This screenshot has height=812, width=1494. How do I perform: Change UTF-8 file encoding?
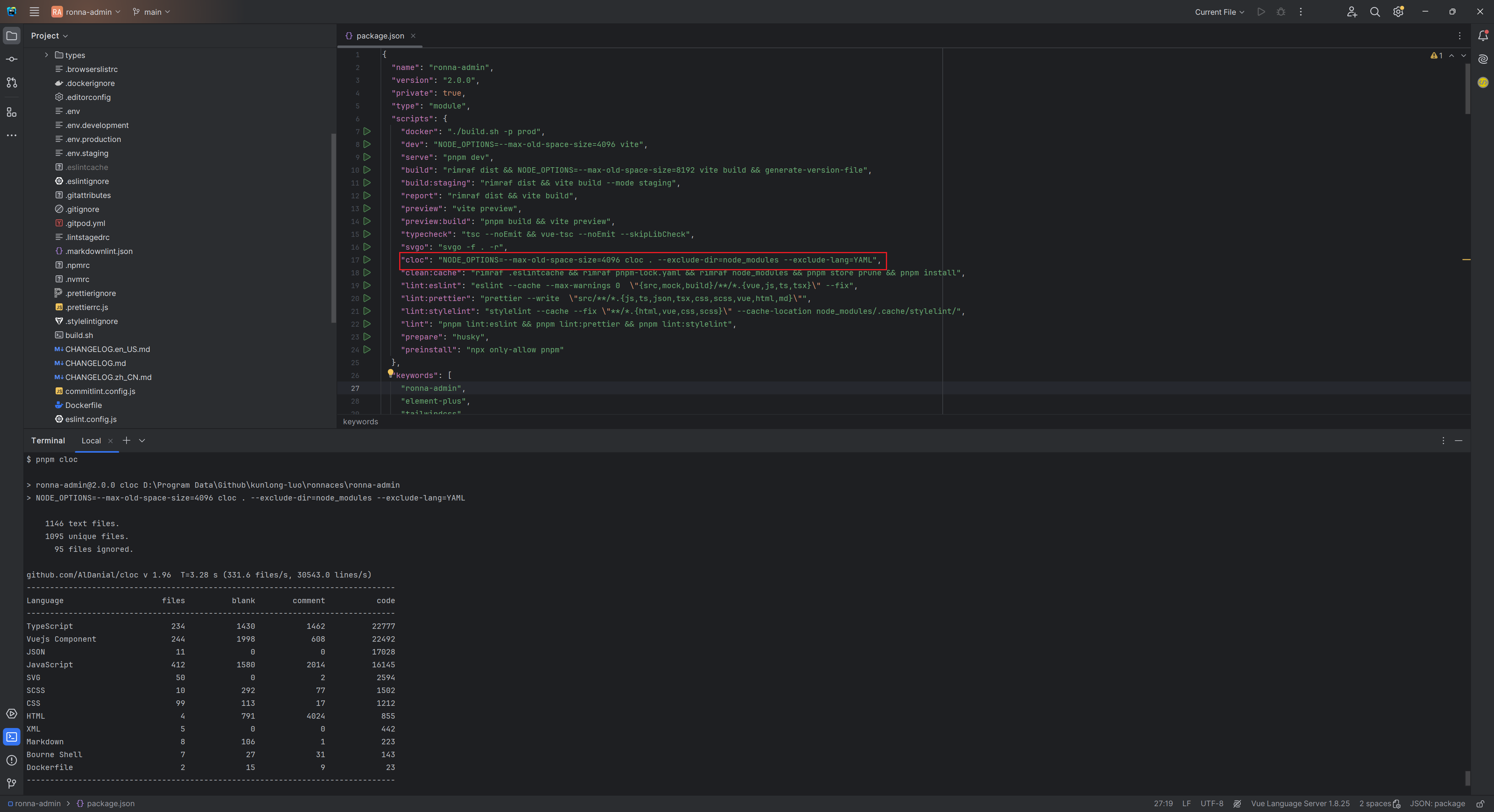[1212, 803]
